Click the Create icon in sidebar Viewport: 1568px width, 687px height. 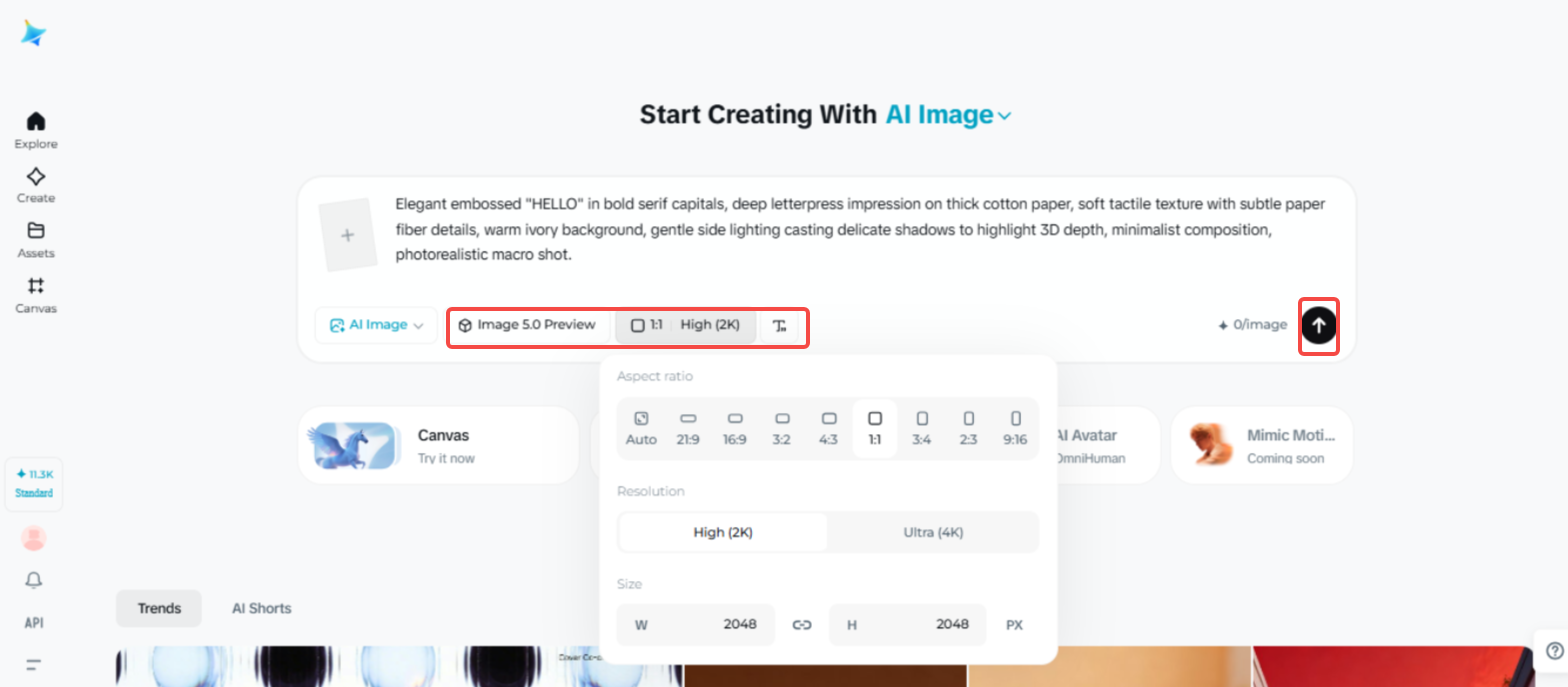pyautogui.click(x=36, y=177)
